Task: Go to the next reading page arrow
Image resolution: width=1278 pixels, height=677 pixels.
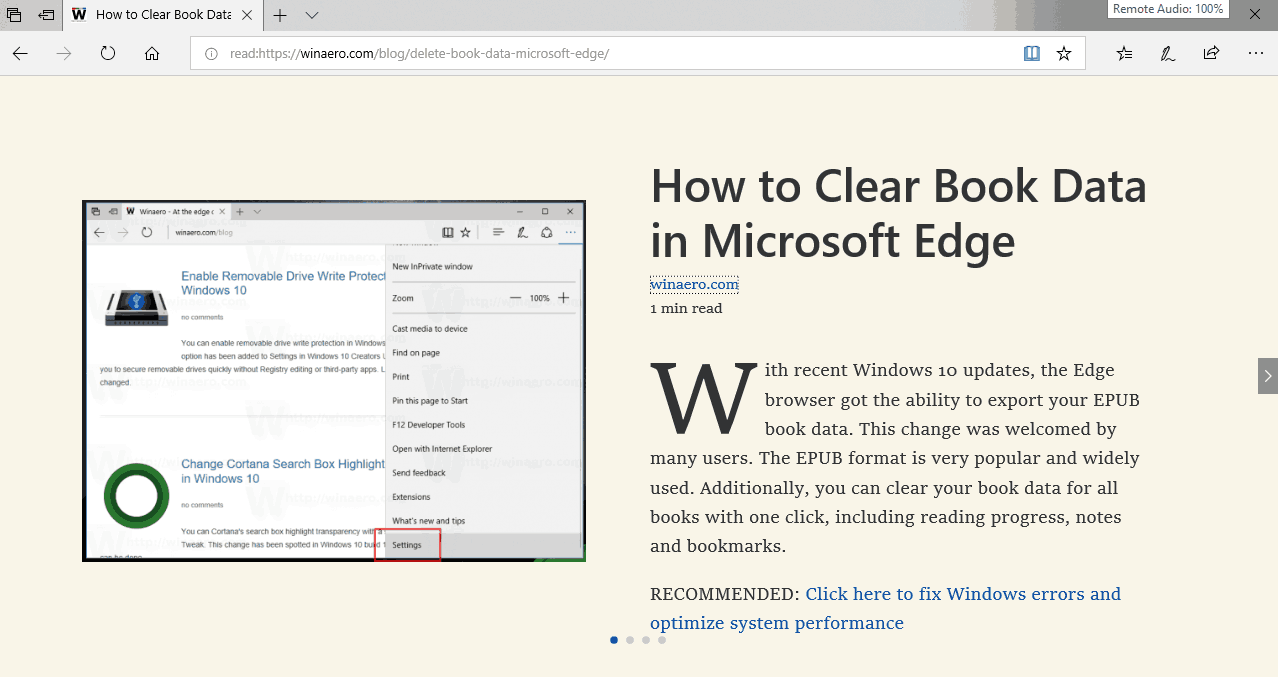Action: click(x=1268, y=376)
